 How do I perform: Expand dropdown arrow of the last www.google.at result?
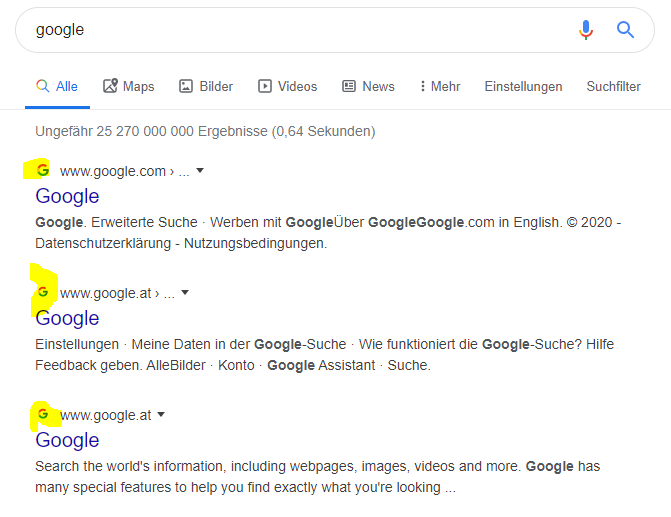161,415
